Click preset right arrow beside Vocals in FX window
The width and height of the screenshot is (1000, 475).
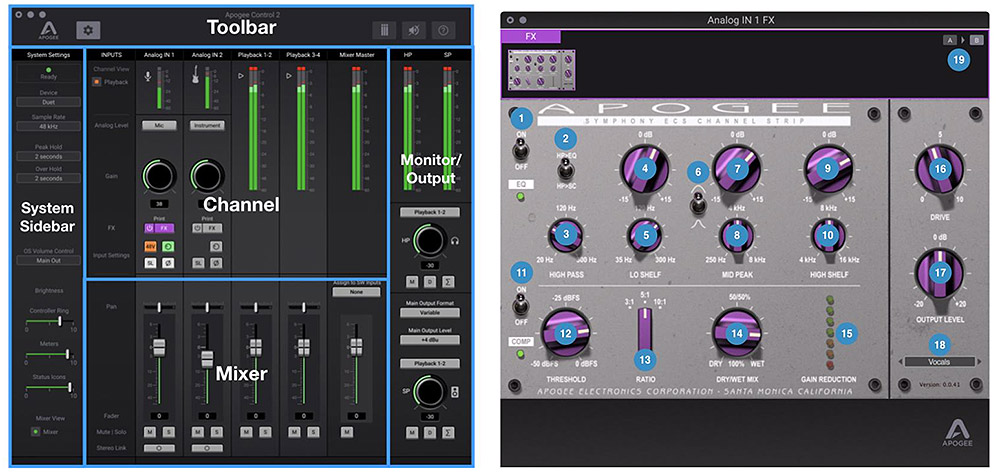980,362
